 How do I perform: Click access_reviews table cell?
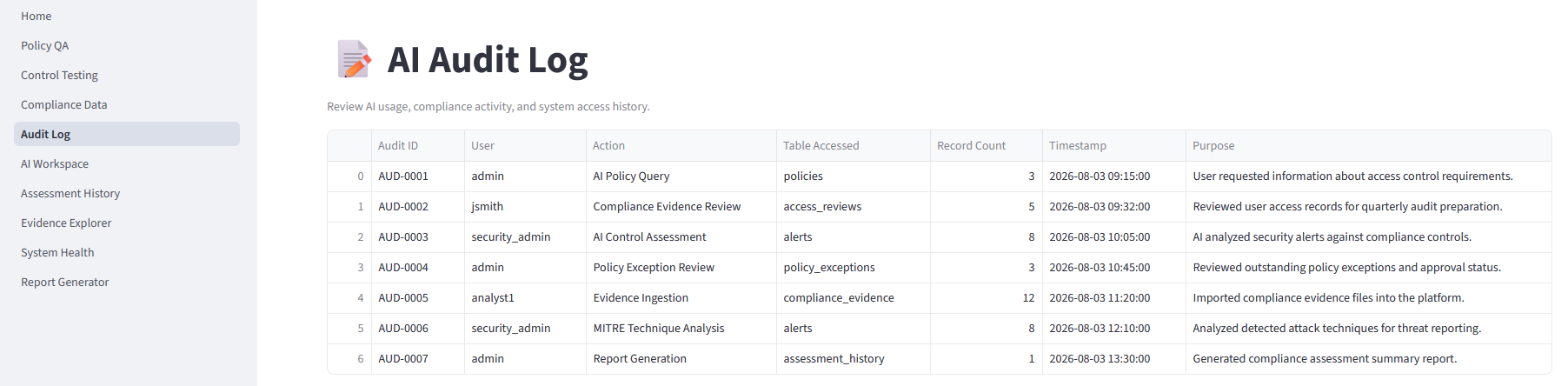(854, 207)
